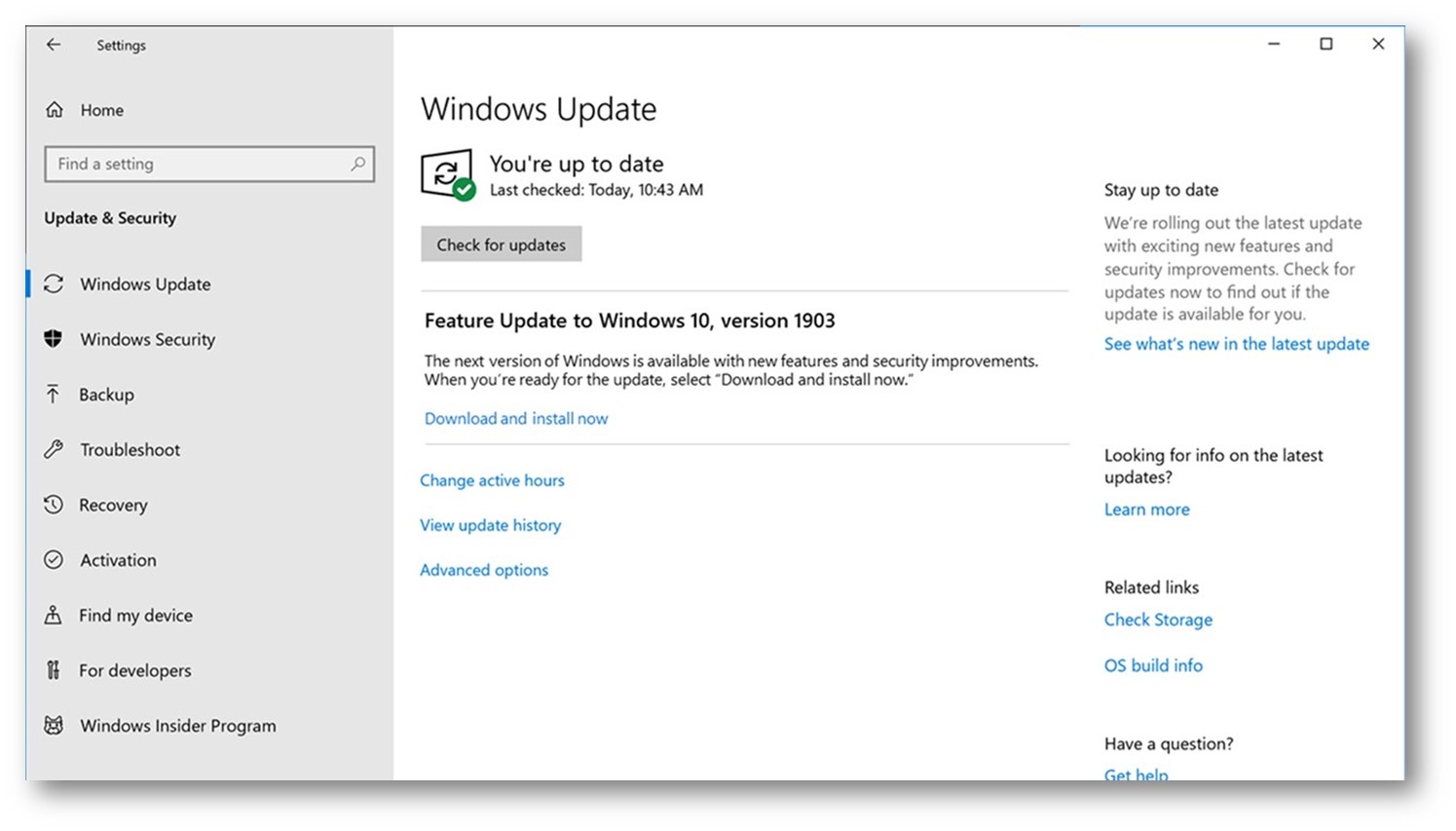Screen dimensions: 1456x831
Task: Click See what's new in the latest update
Action: click(x=1236, y=344)
